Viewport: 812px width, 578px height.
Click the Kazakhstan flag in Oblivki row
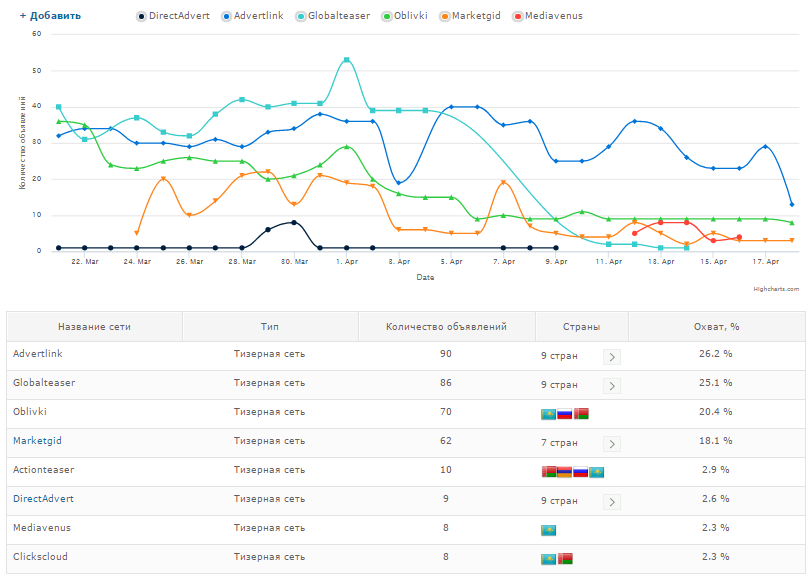pos(548,414)
